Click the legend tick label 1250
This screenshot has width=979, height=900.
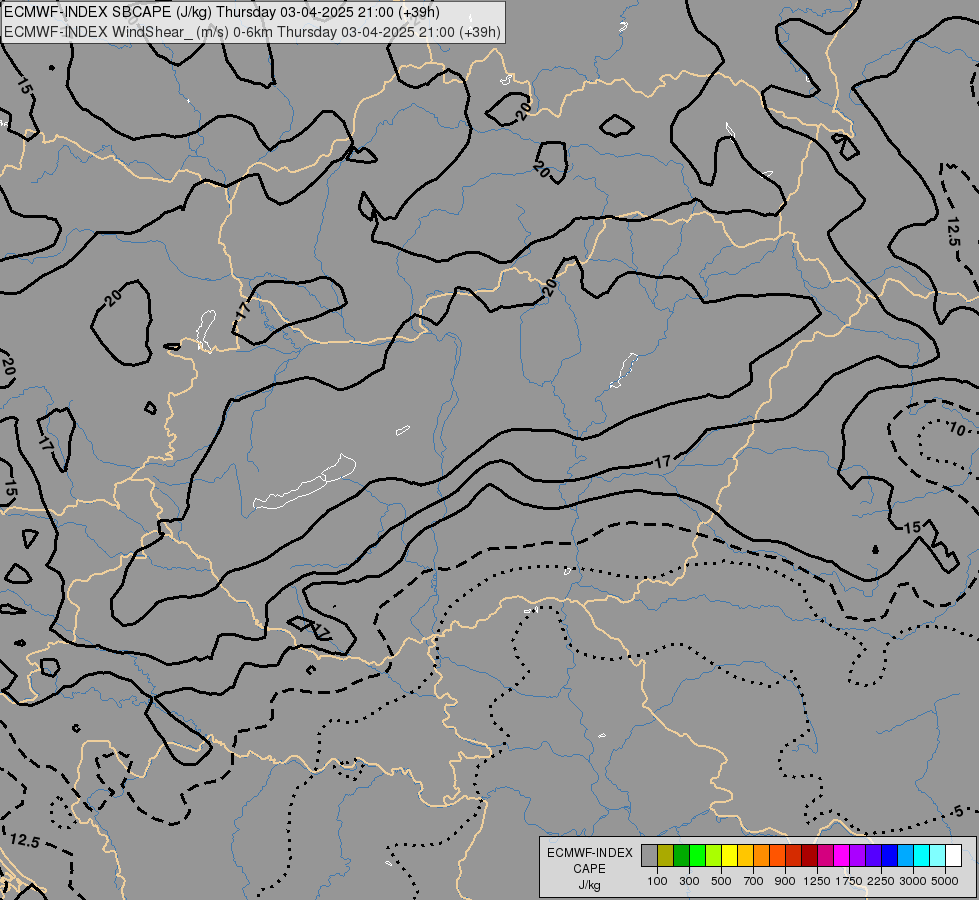(817, 881)
